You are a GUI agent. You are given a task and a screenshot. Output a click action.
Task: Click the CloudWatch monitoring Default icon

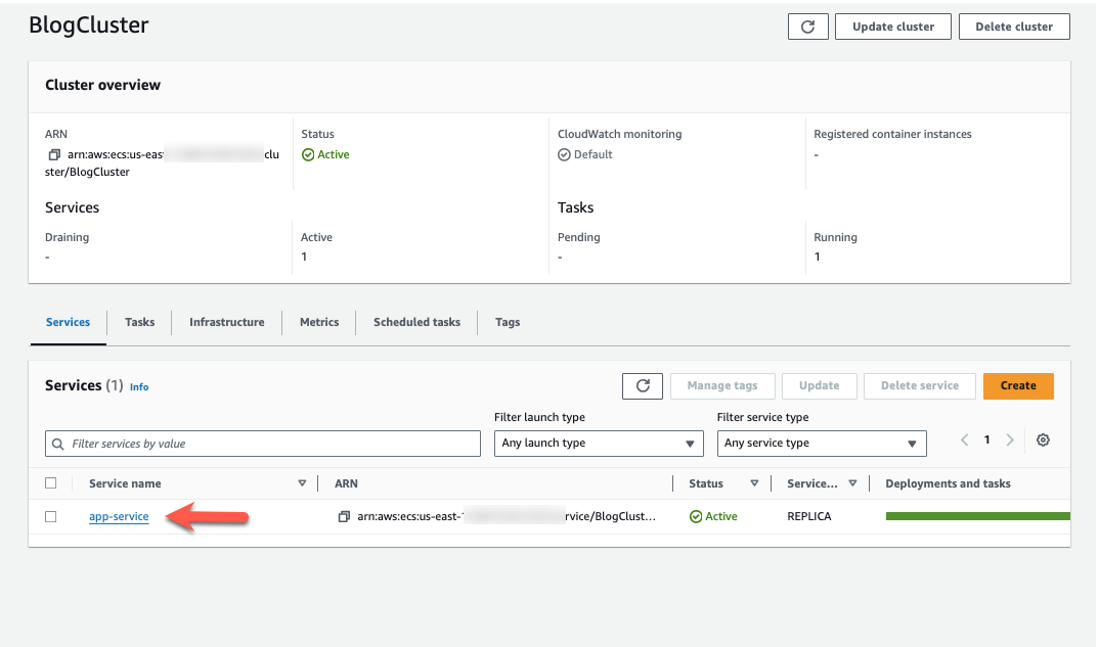[x=563, y=154]
